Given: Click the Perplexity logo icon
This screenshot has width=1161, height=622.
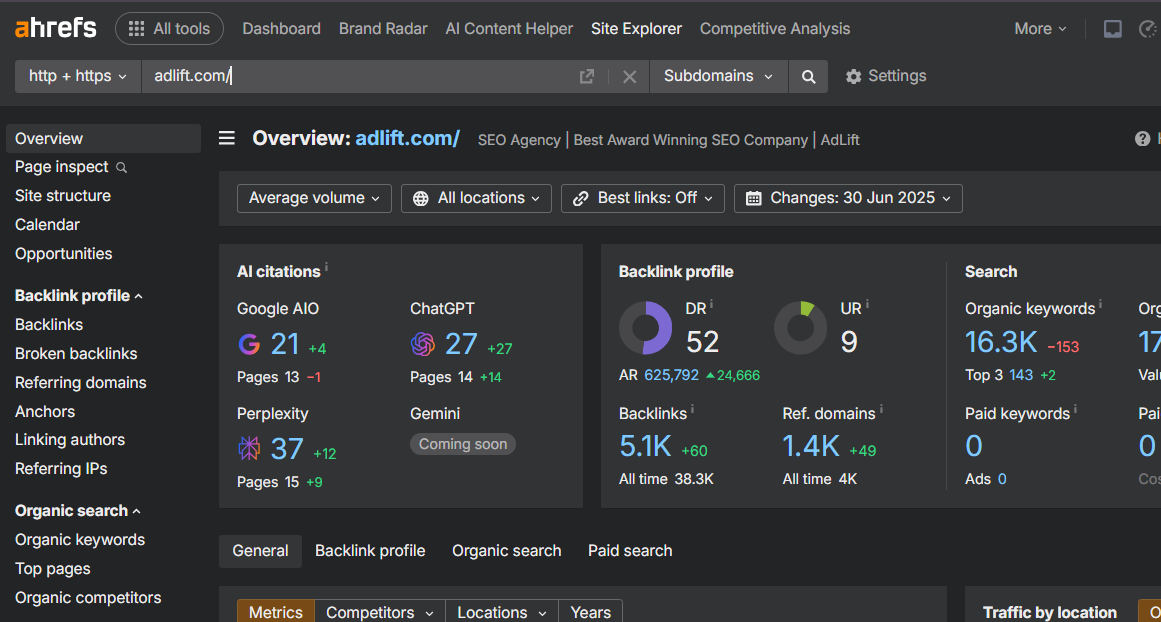Looking at the screenshot, I should tap(249, 449).
